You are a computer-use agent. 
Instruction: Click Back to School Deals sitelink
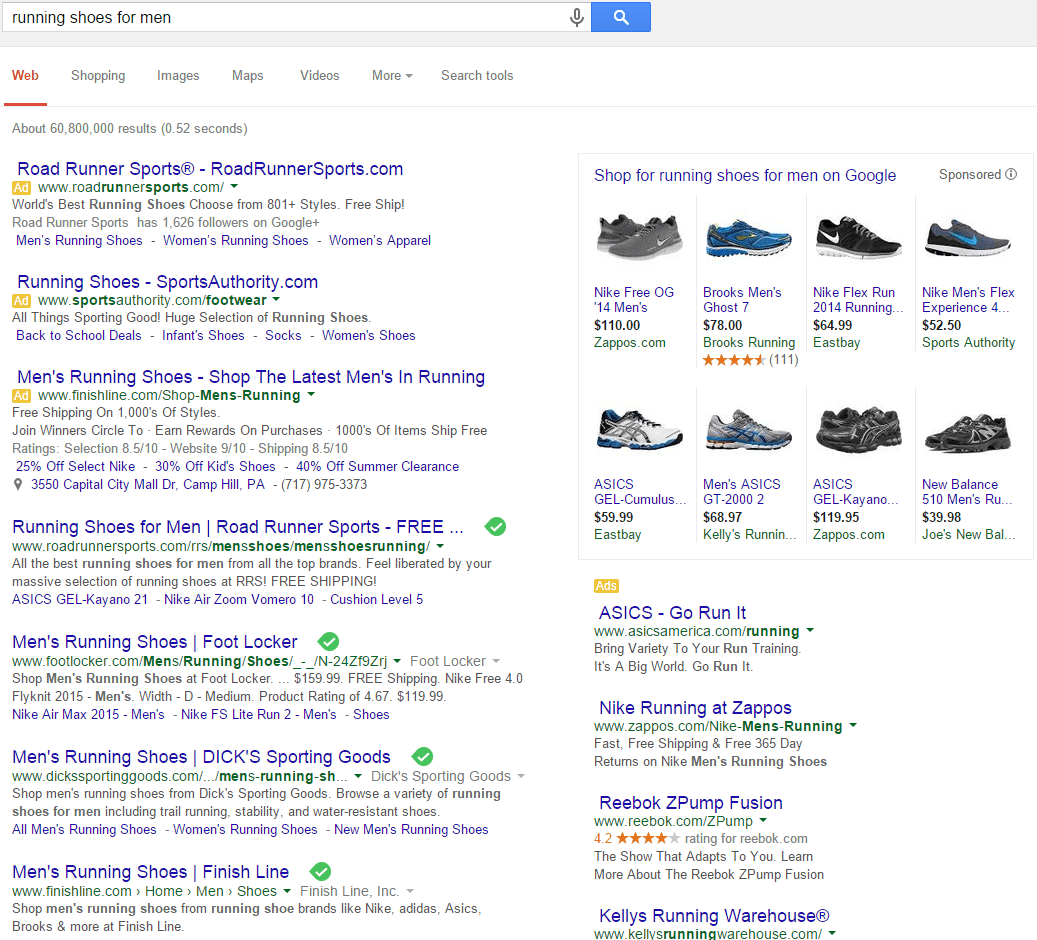tap(79, 335)
